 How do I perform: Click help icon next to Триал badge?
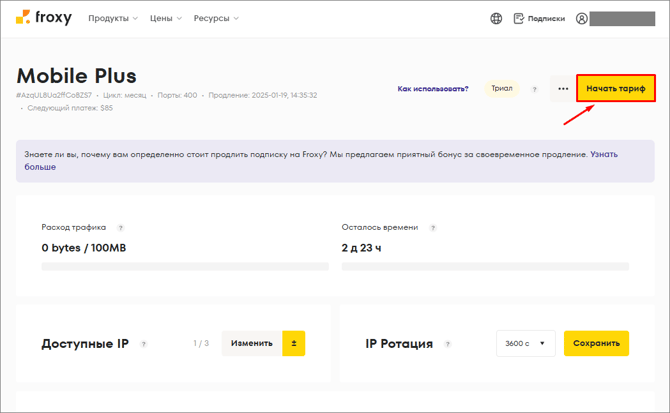point(534,89)
